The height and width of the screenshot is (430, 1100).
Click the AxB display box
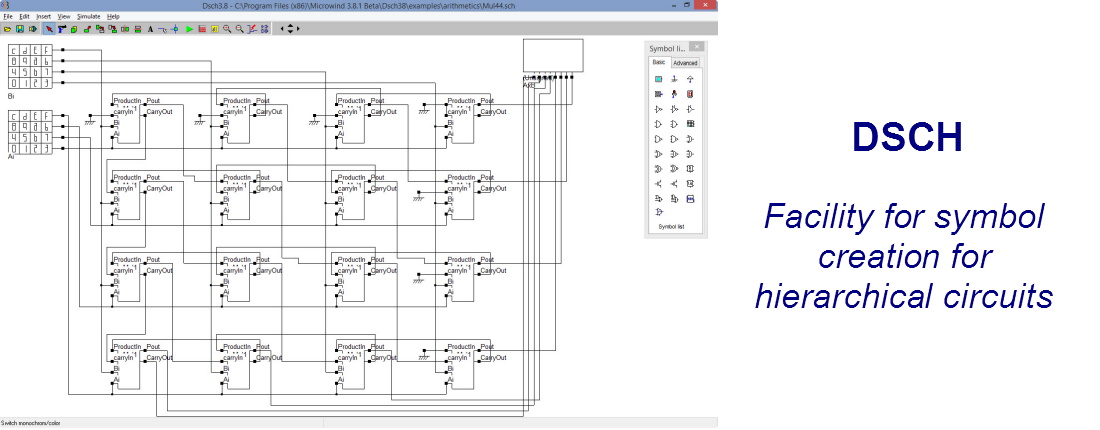[553, 55]
